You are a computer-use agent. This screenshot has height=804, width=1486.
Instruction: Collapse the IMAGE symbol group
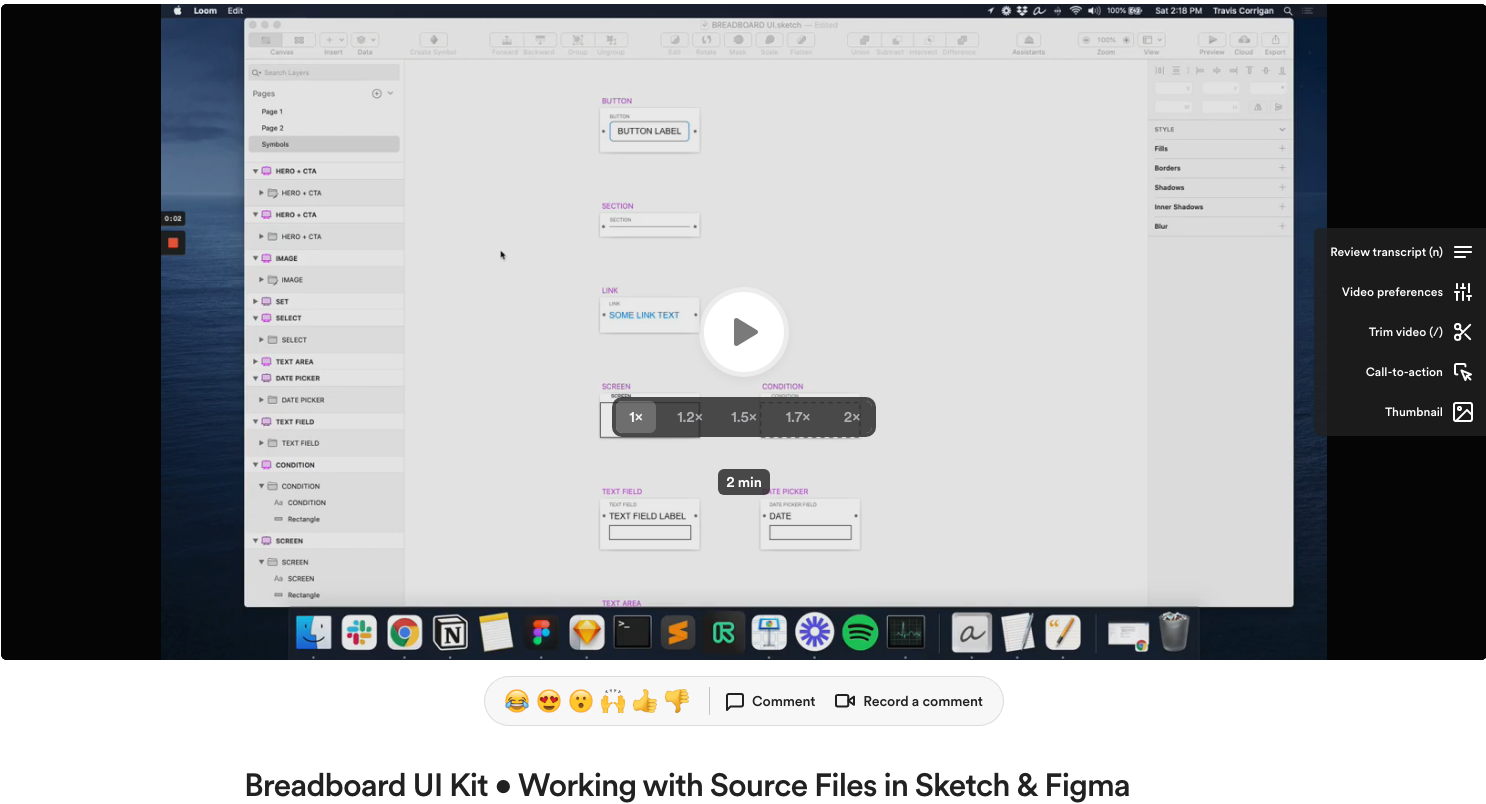tap(256, 258)
